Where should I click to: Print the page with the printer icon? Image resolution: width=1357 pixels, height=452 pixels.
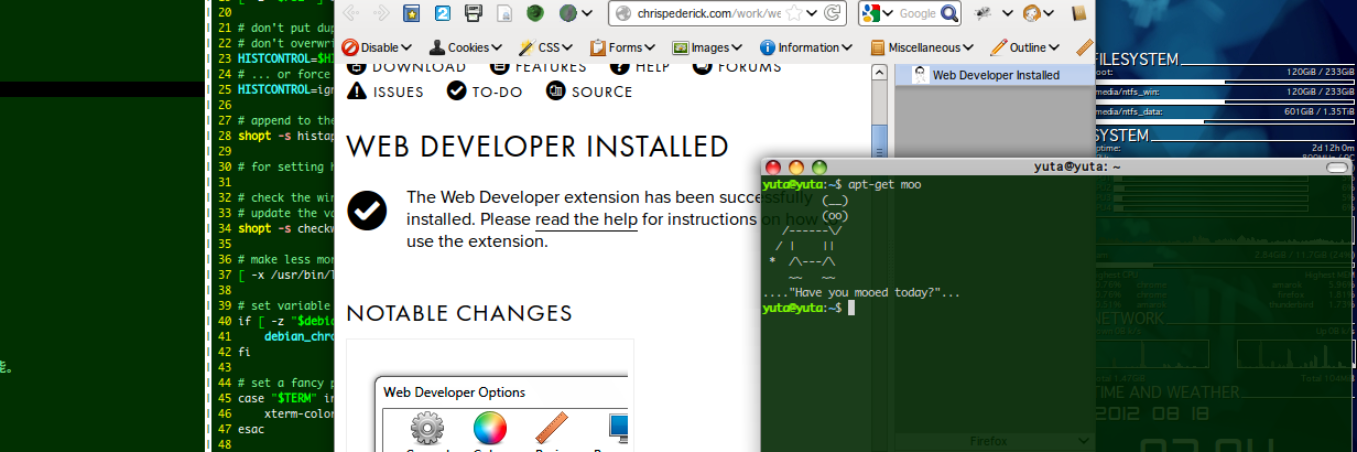pos(474,13)
